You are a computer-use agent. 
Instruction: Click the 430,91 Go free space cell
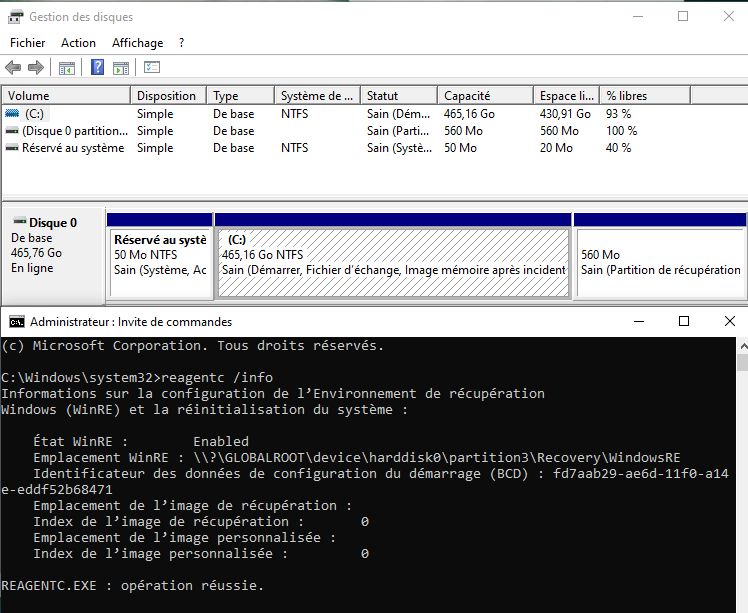point(565,114)
